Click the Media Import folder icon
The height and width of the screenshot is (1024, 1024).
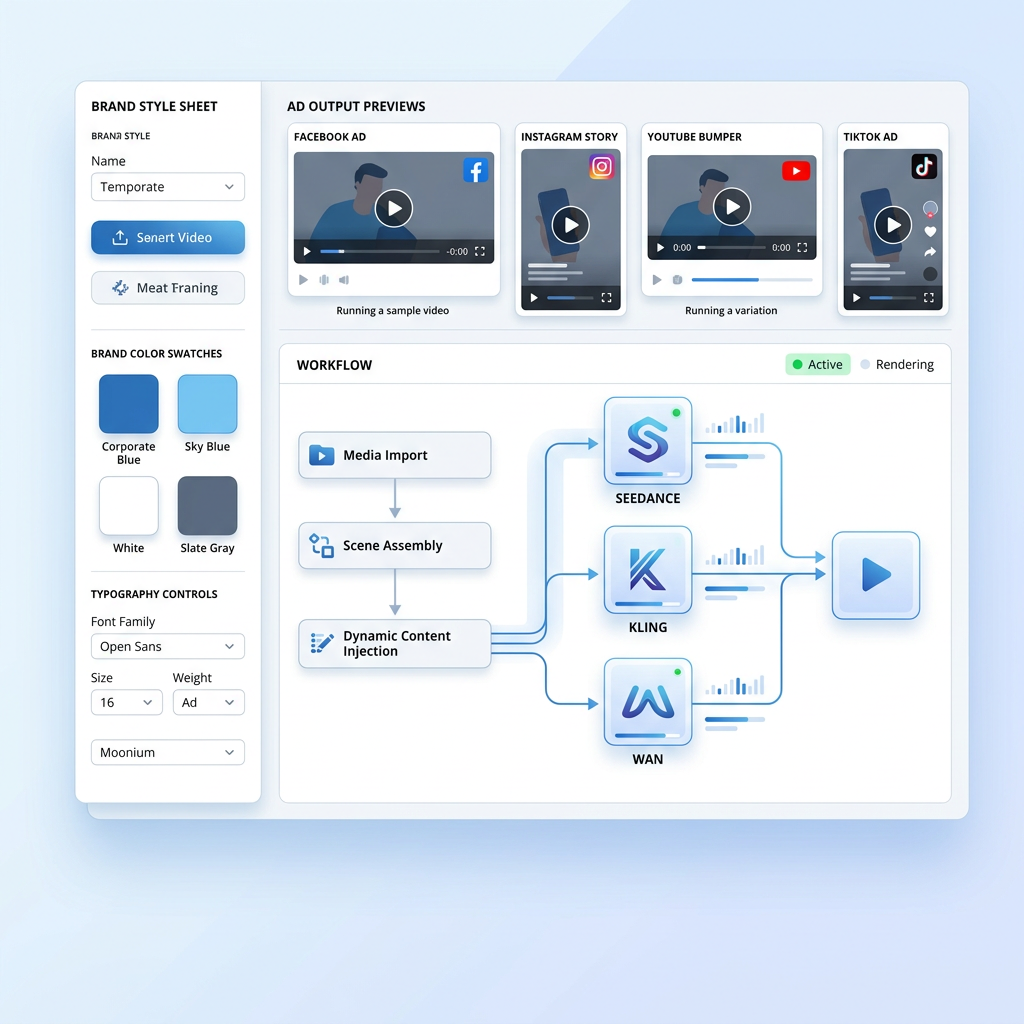(321, 455)
